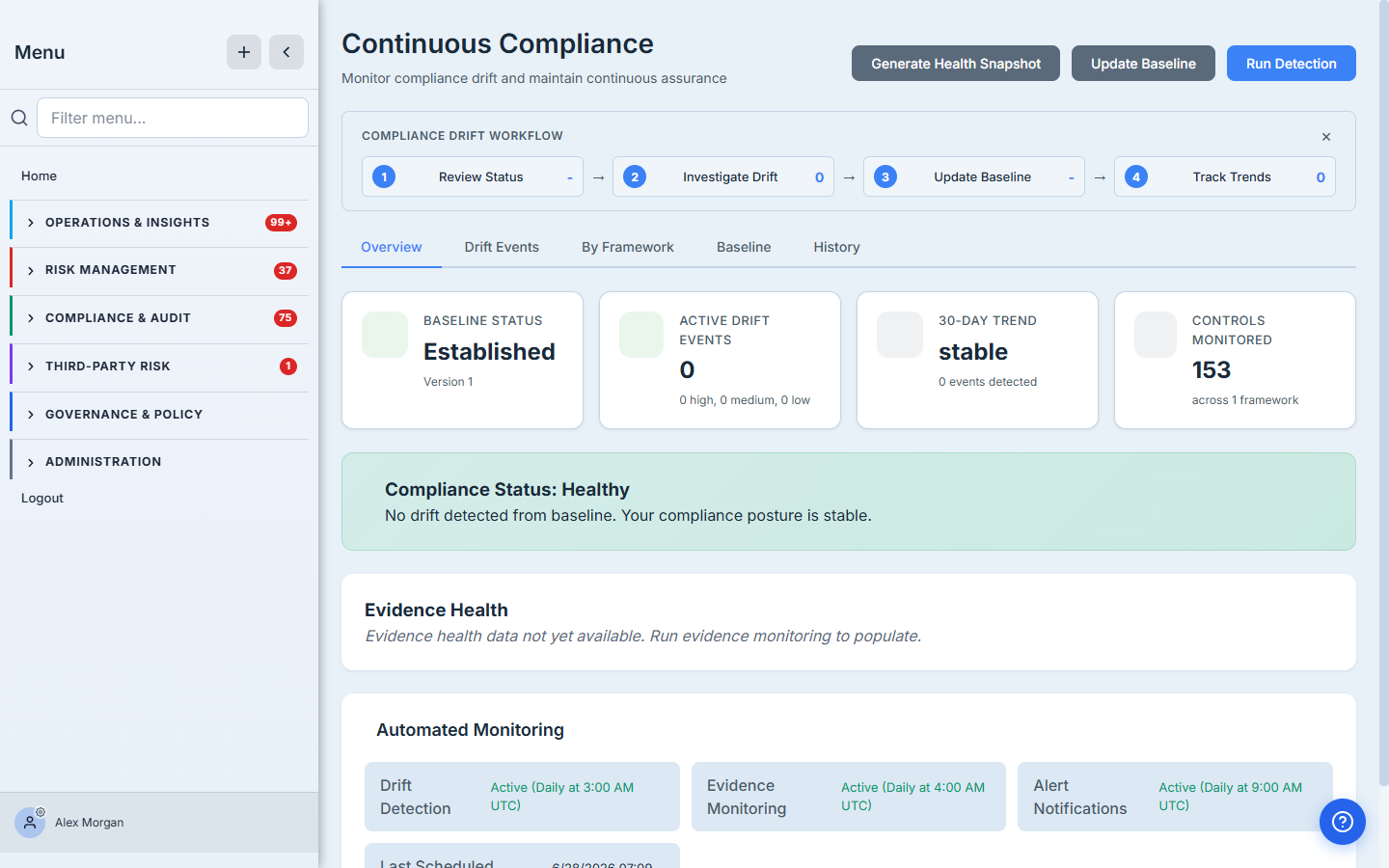The width and height of the screenshot is (1389, 868).
Task: Click the Version 1 baseline text
Action: click(449, 382)
